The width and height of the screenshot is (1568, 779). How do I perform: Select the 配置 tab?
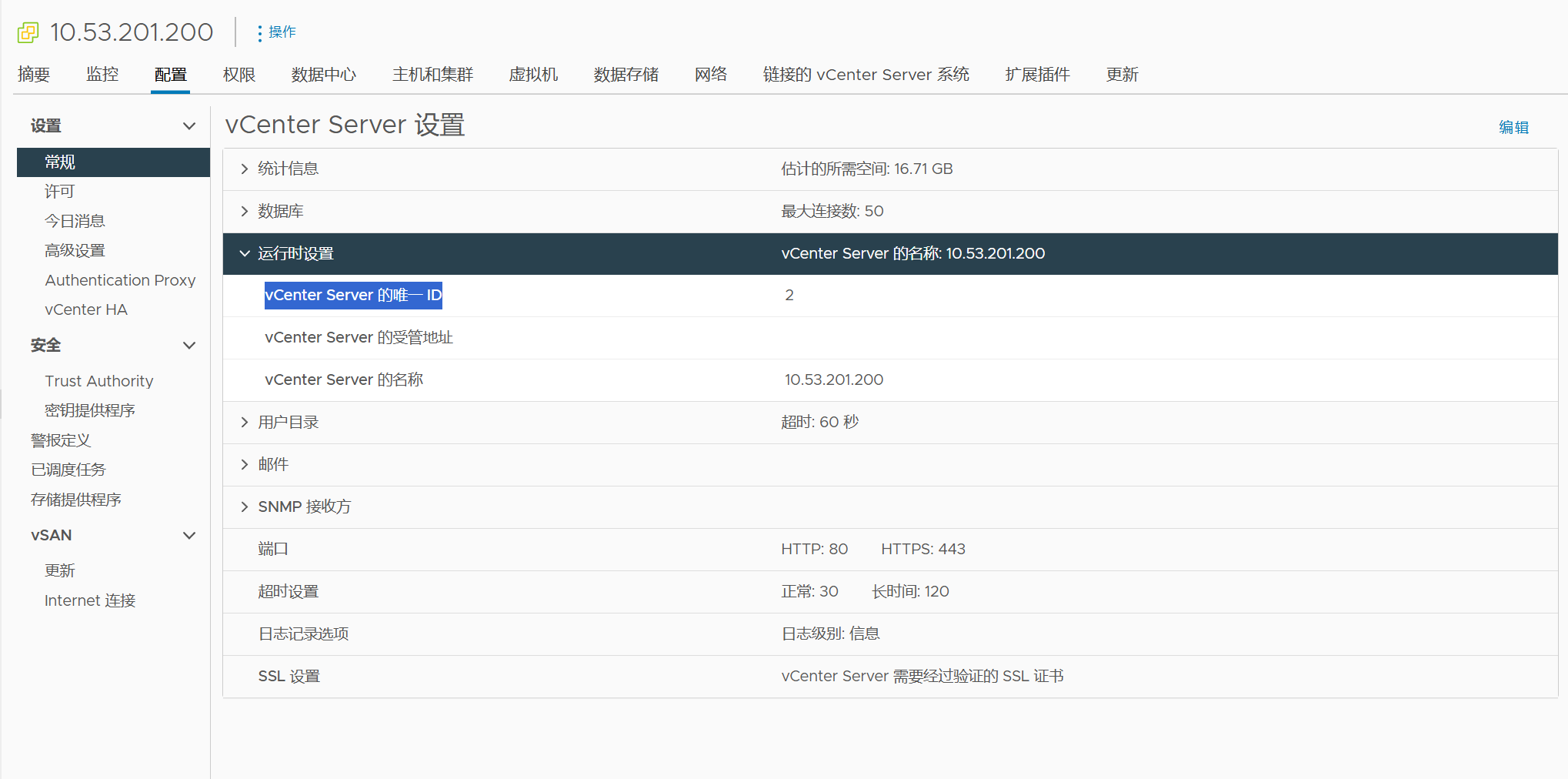click(x=171, y=75)
